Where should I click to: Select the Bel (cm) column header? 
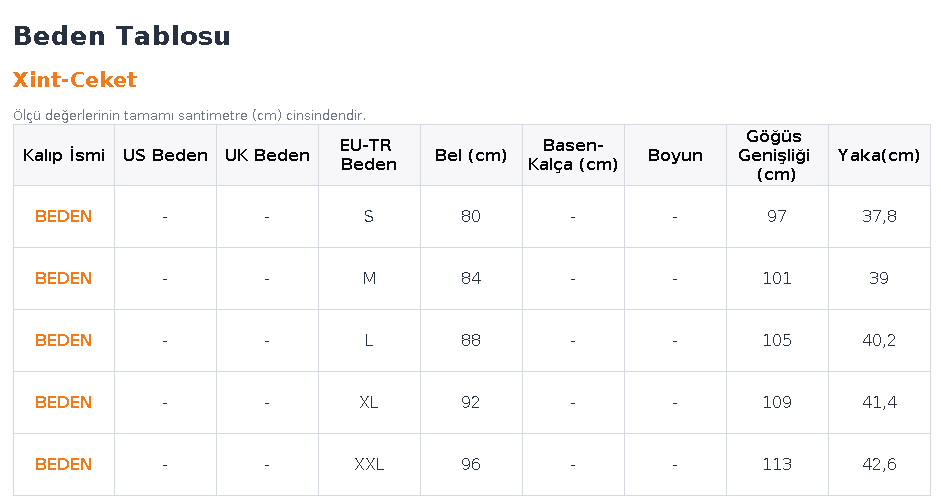(471, 155)
